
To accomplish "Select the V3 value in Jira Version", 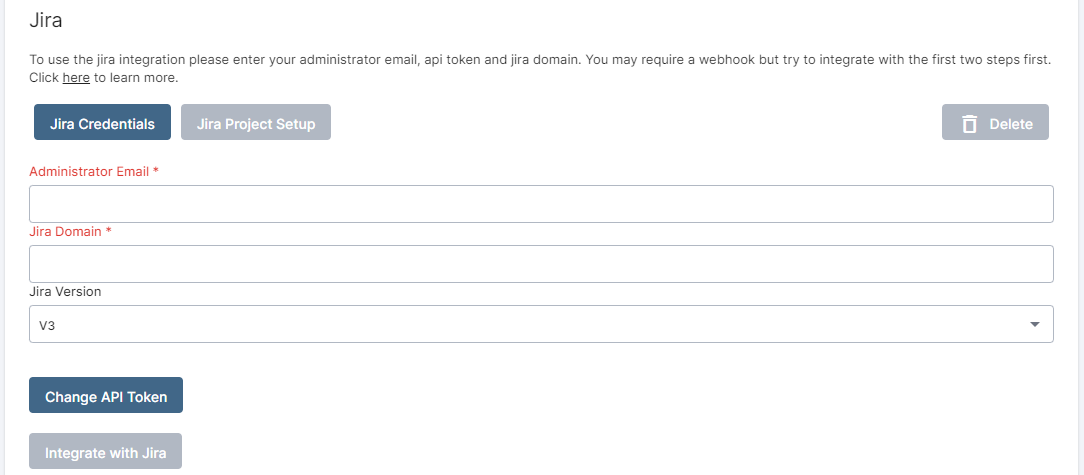I will [x=47, y=325].
